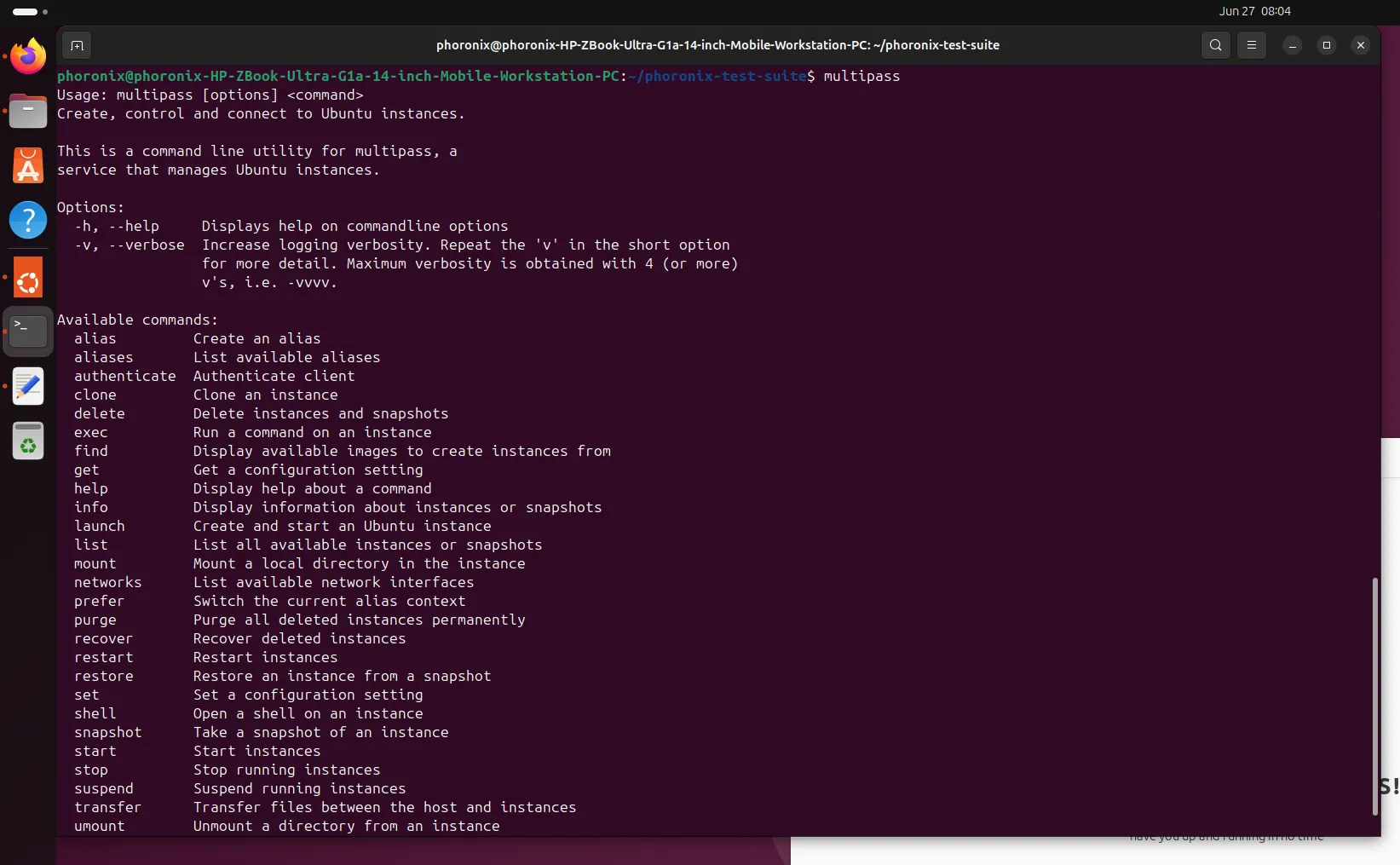This screenshot has width=1400, height=865.
Task: Click the orange Ubuntu logo dock icon
Action: [28, 278]
